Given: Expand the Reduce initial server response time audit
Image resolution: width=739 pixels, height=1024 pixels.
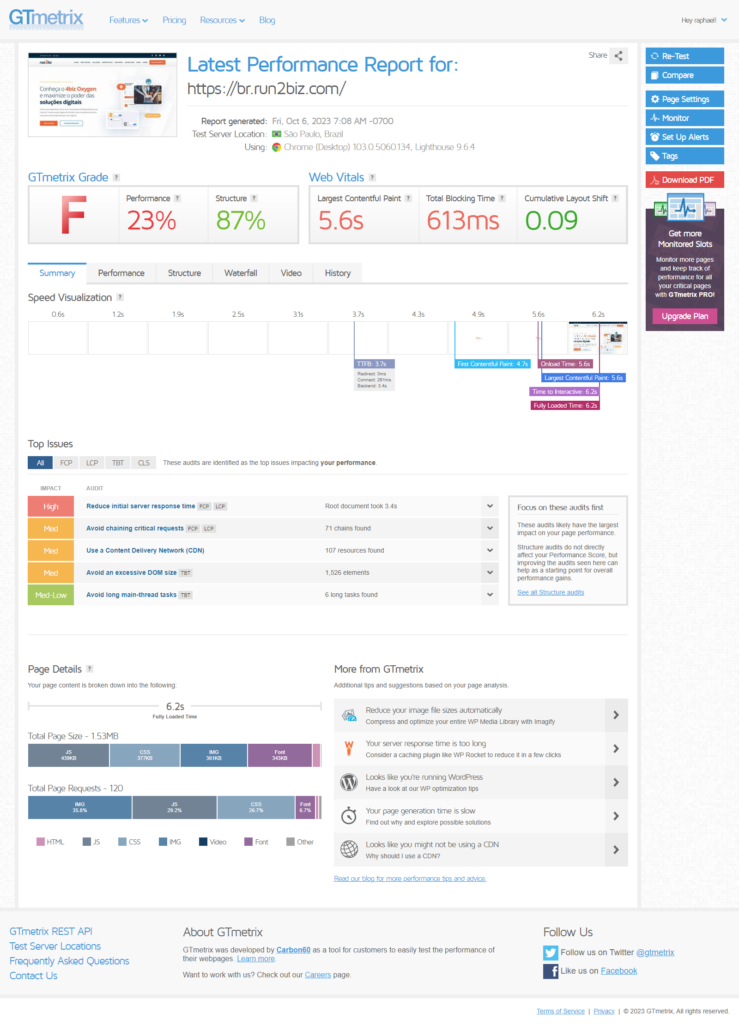Looking at the screenshot, I should tap(489, 506).
